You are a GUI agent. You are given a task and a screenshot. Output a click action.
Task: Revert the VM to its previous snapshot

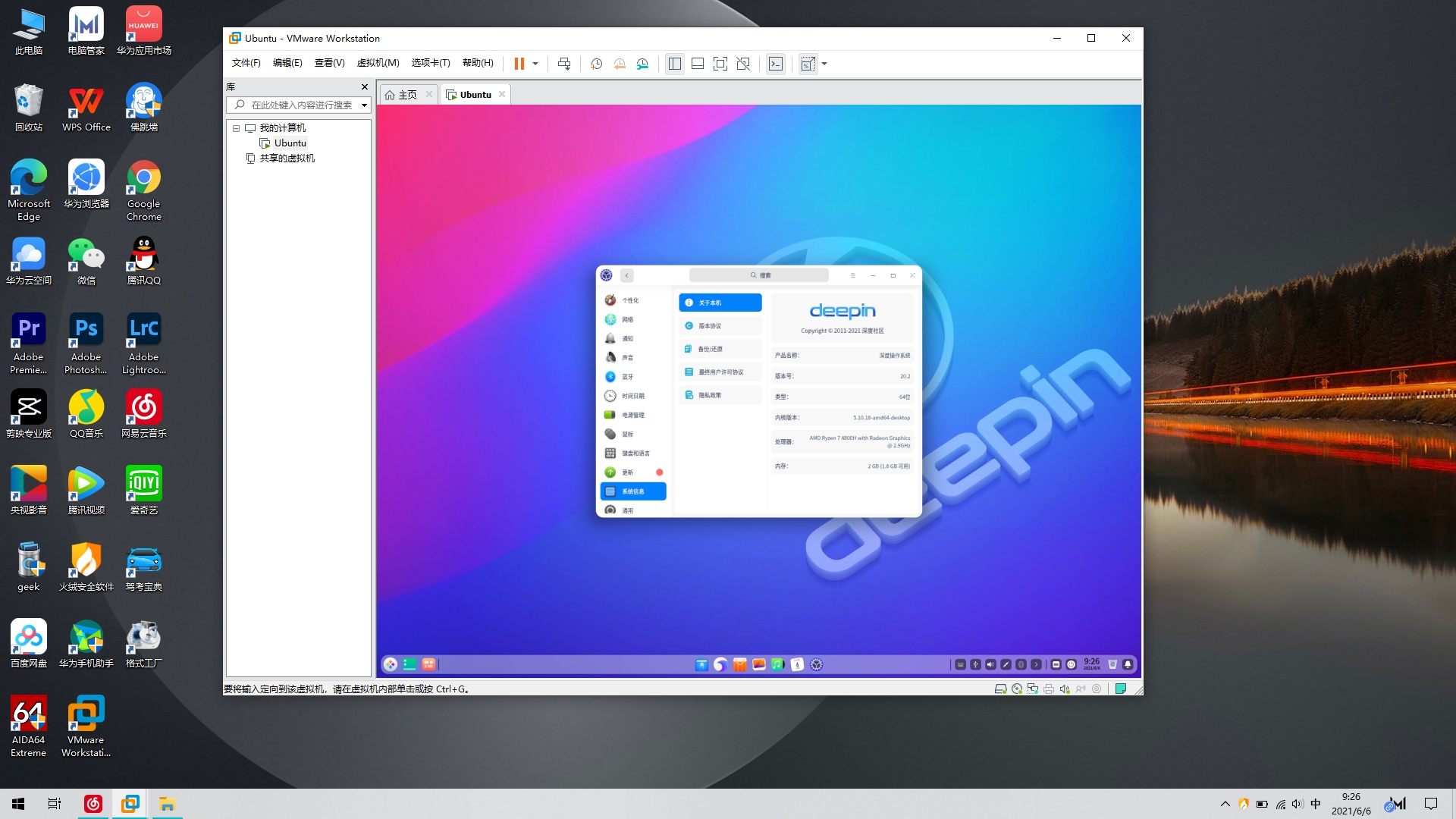[620, 64]
